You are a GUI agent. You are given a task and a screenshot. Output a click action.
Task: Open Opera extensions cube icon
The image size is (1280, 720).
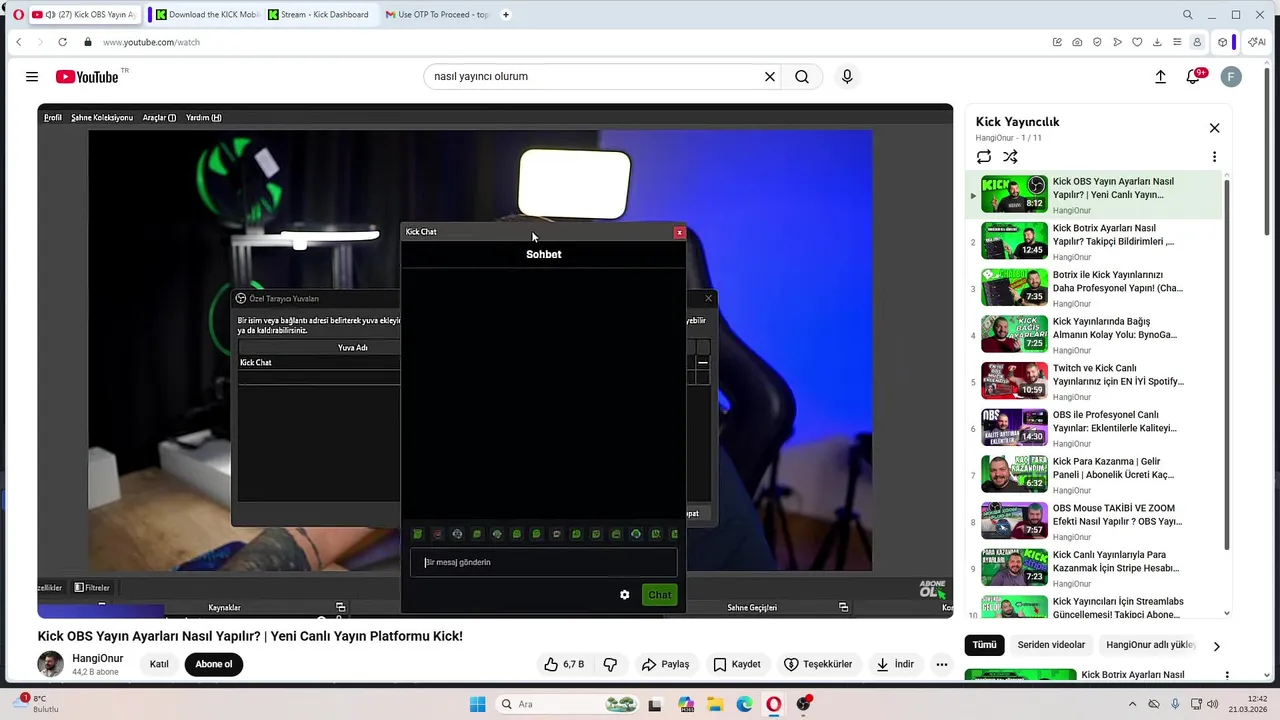1222,42
